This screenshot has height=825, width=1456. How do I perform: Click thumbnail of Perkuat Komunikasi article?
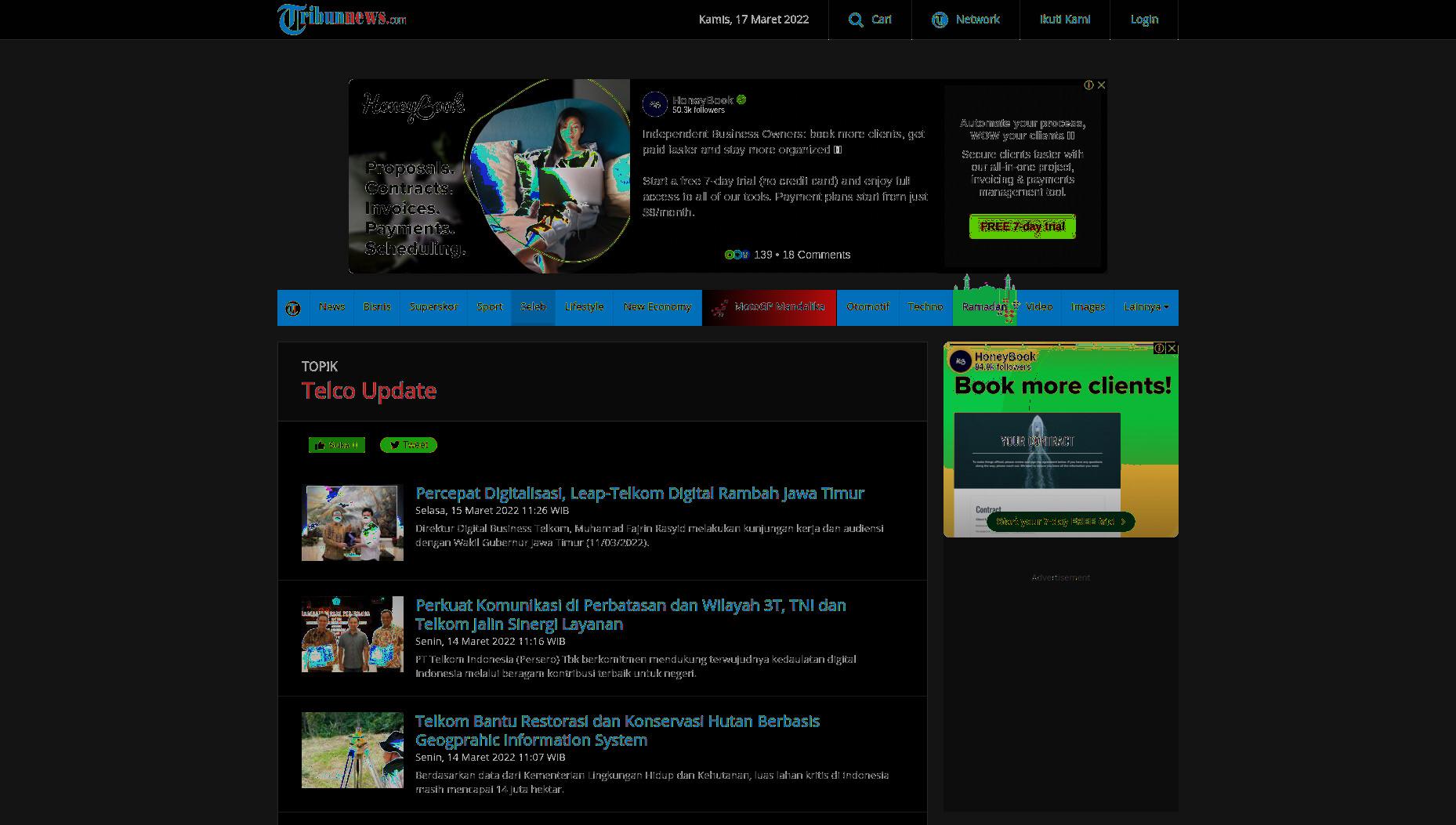coord(353,634)
